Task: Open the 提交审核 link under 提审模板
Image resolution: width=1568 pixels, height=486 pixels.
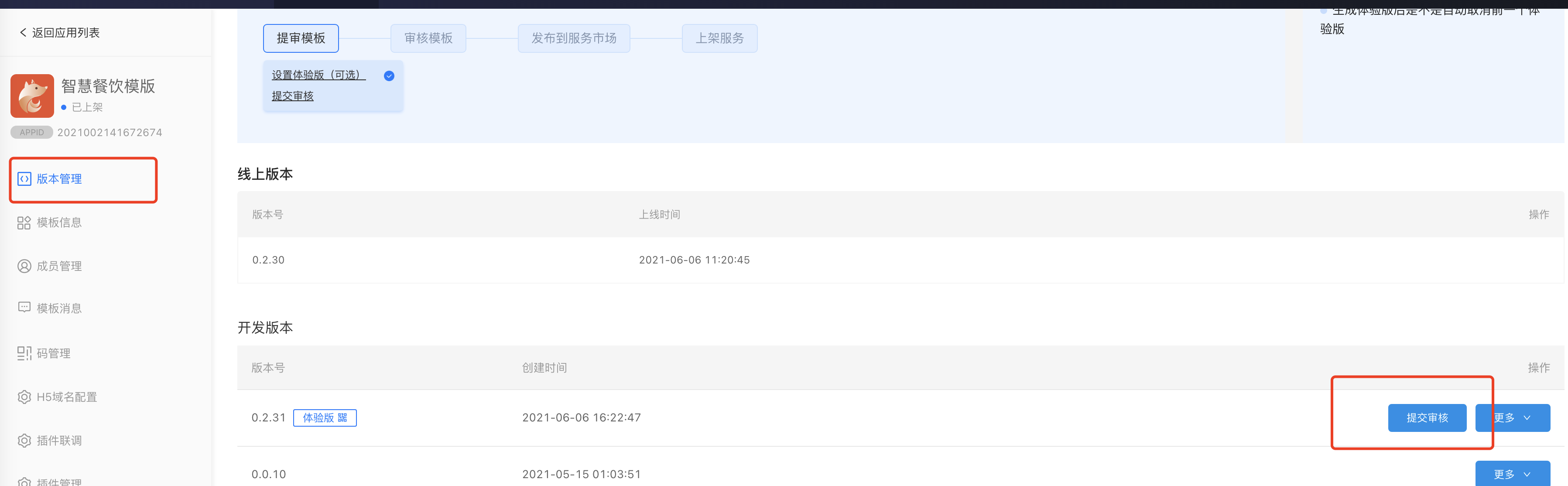Action: coord(293,96)
